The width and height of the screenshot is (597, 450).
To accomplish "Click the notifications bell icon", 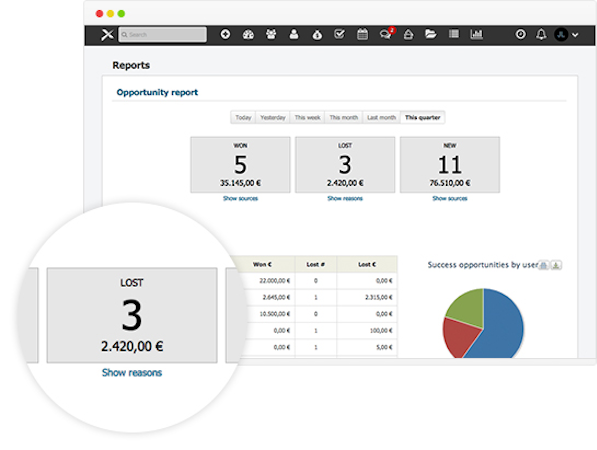I will pos(541,34).
